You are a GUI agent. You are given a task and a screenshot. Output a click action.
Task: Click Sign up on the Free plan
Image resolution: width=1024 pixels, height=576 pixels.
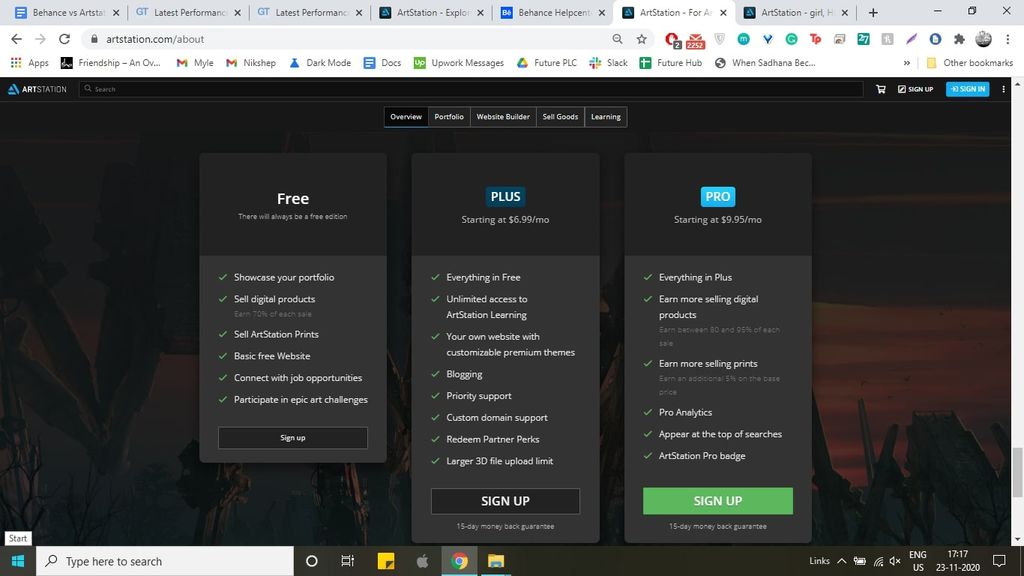point(292,437)
